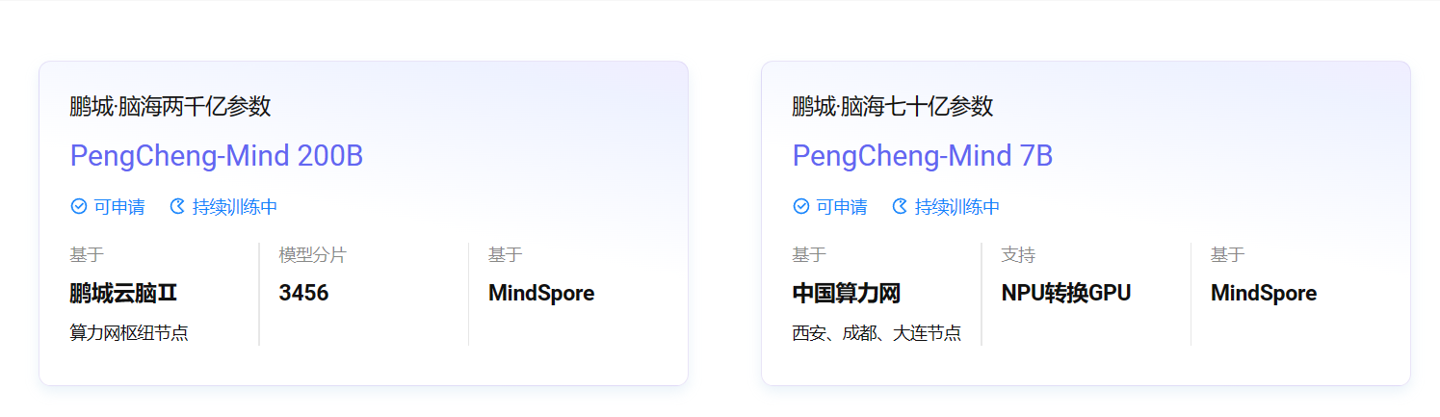Click the shard count value 3456
Screen dimensions: 1440x417
pos(304,293)
